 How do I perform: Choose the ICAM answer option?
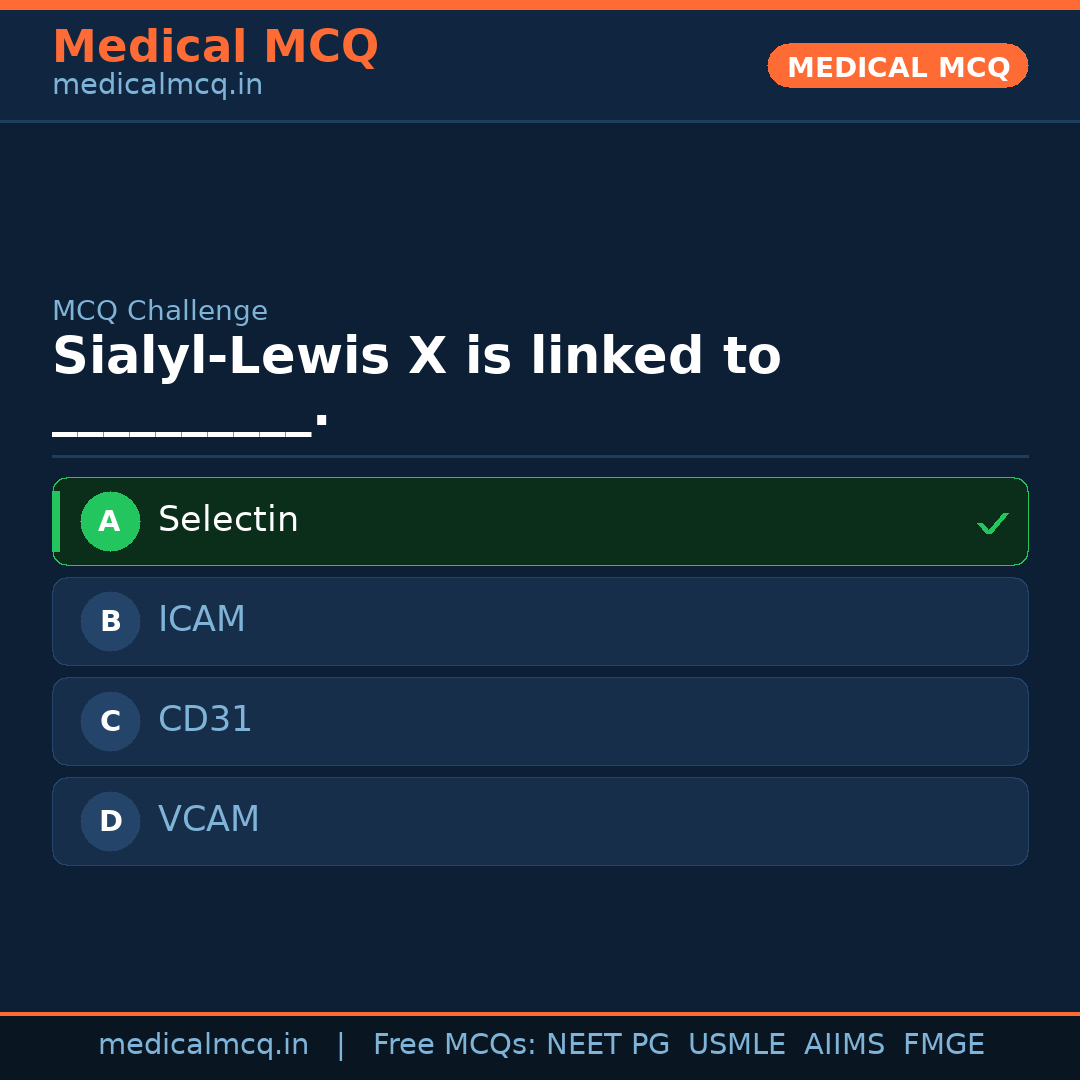(x=540, y=621)
